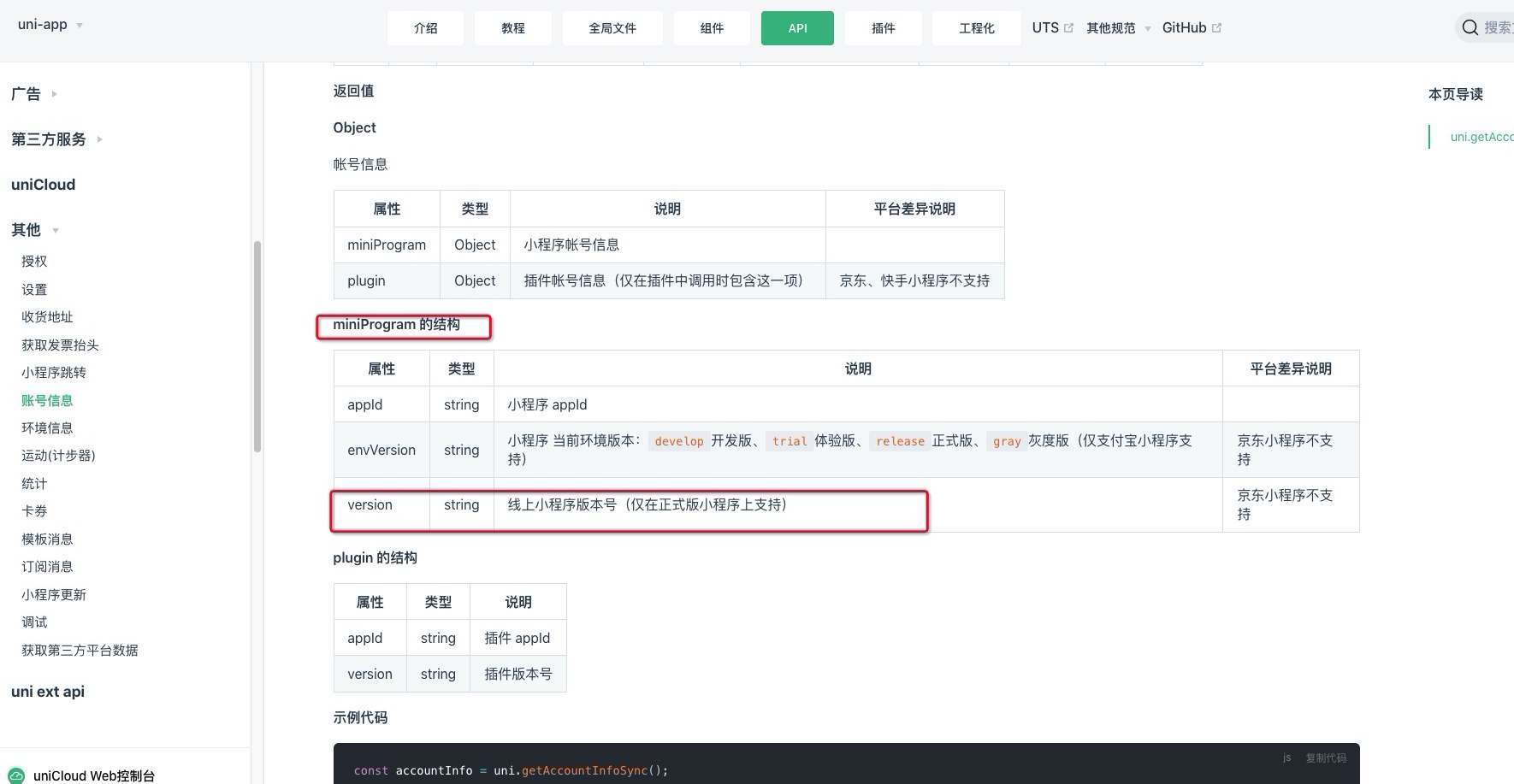The image size is (1514, 784).
Task: Click the uni.getAccountInfoSync page outline link
Action: tap(1481, 137)
